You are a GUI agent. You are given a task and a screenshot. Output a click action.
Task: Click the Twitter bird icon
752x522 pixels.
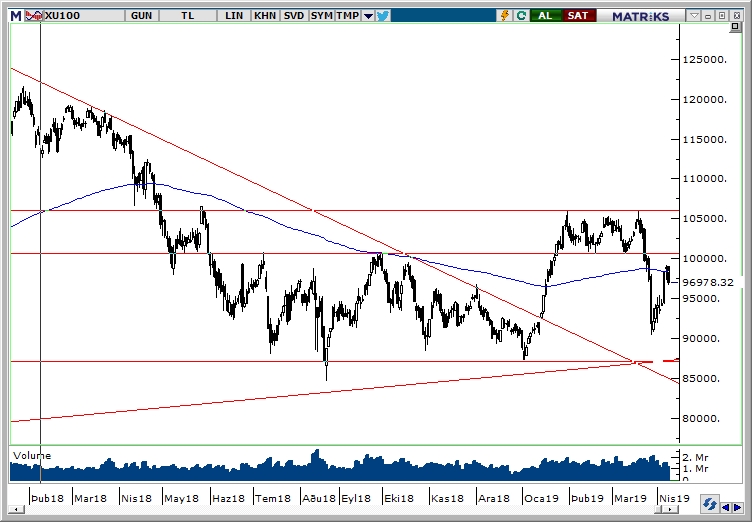click(x=383, y=16)
